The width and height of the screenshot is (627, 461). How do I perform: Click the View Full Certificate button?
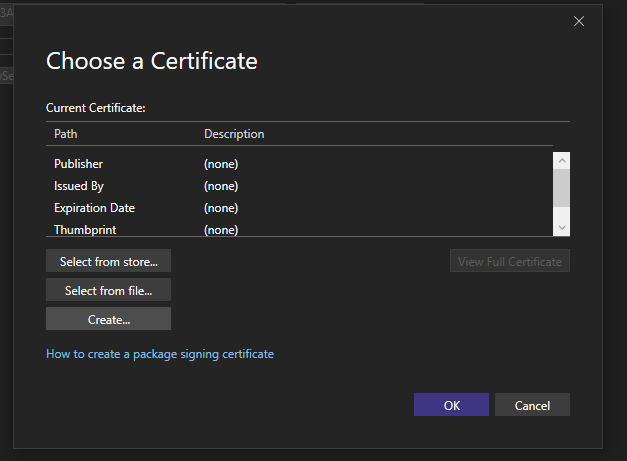510,261
